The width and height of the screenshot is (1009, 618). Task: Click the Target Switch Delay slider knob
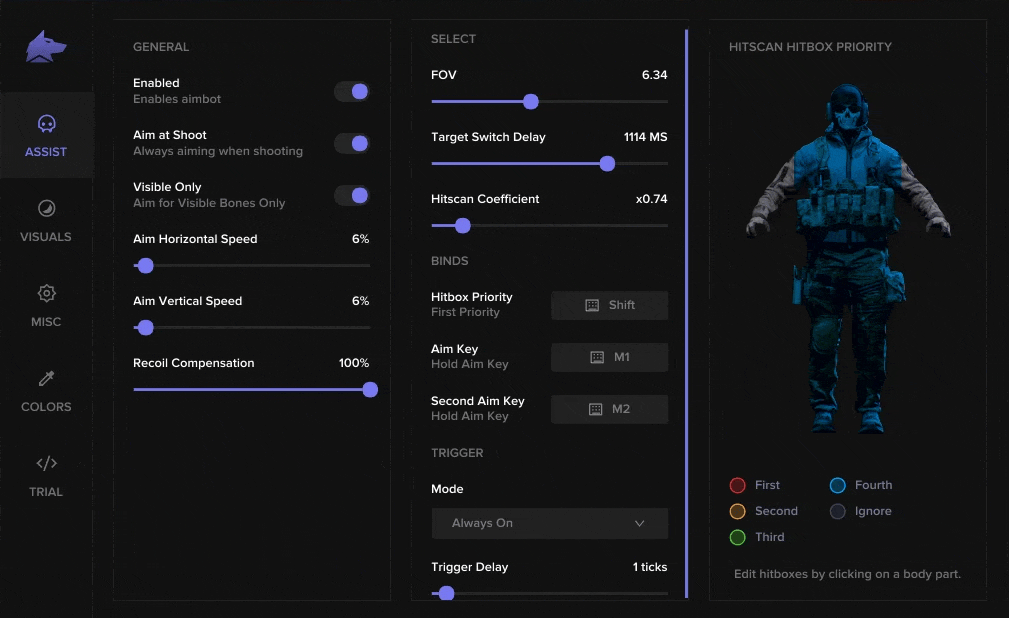pos(607,164)
